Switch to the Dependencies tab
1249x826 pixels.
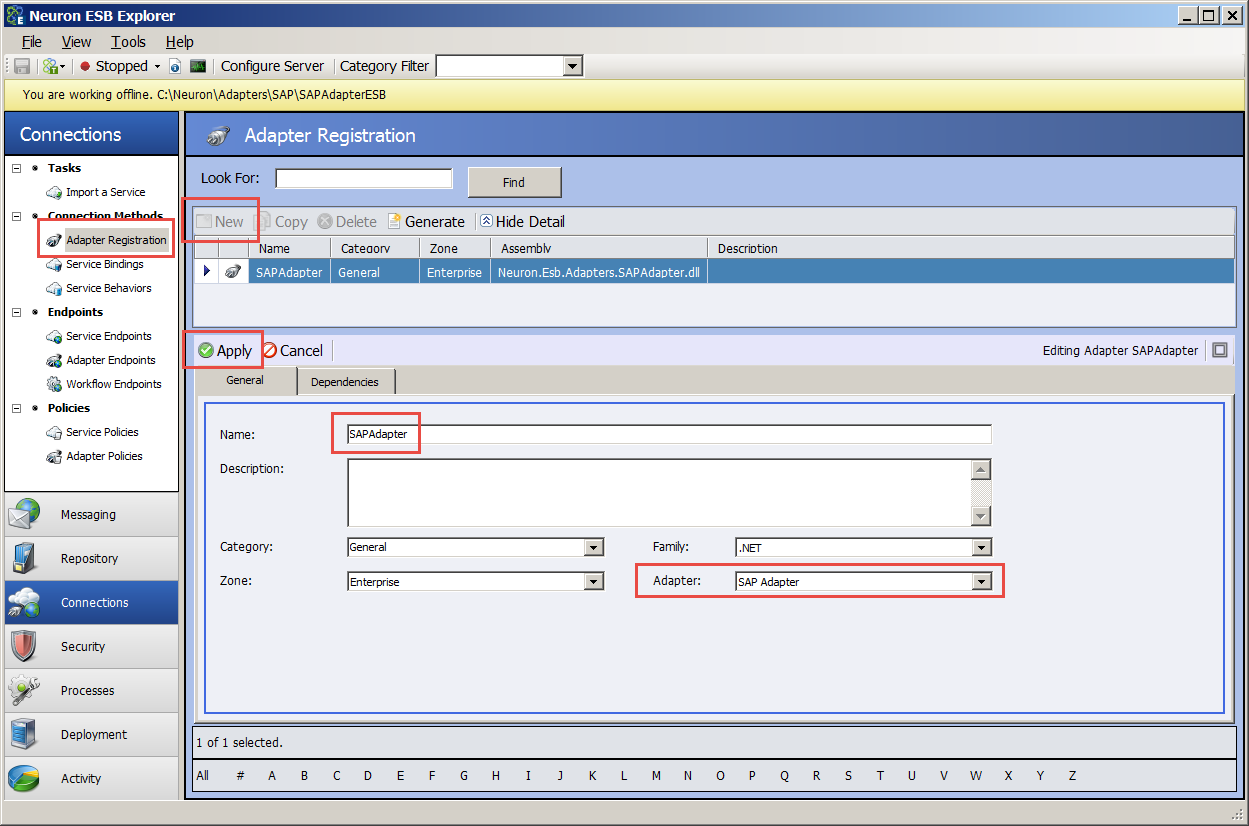pyautogui.click(x=345, y=382)
